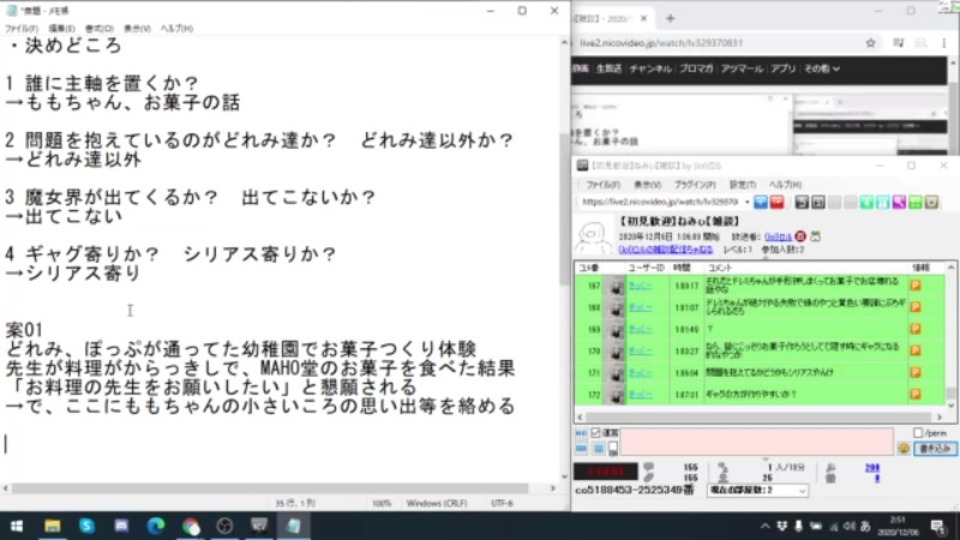The image size is (960, 540).
Task: Click the Notepad icon in the taskbar
Action: tap(294, 526)
